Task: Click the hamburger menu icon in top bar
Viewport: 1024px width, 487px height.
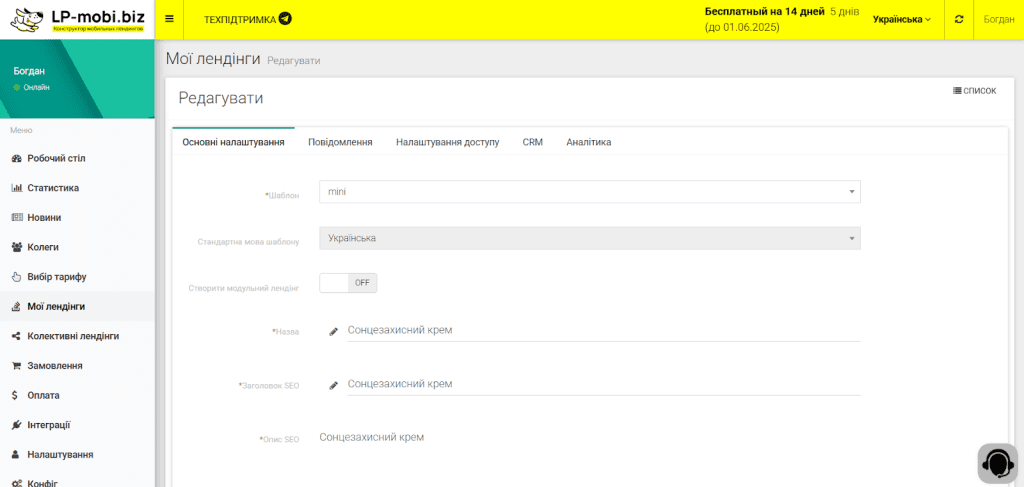Action: click(169, 19)
